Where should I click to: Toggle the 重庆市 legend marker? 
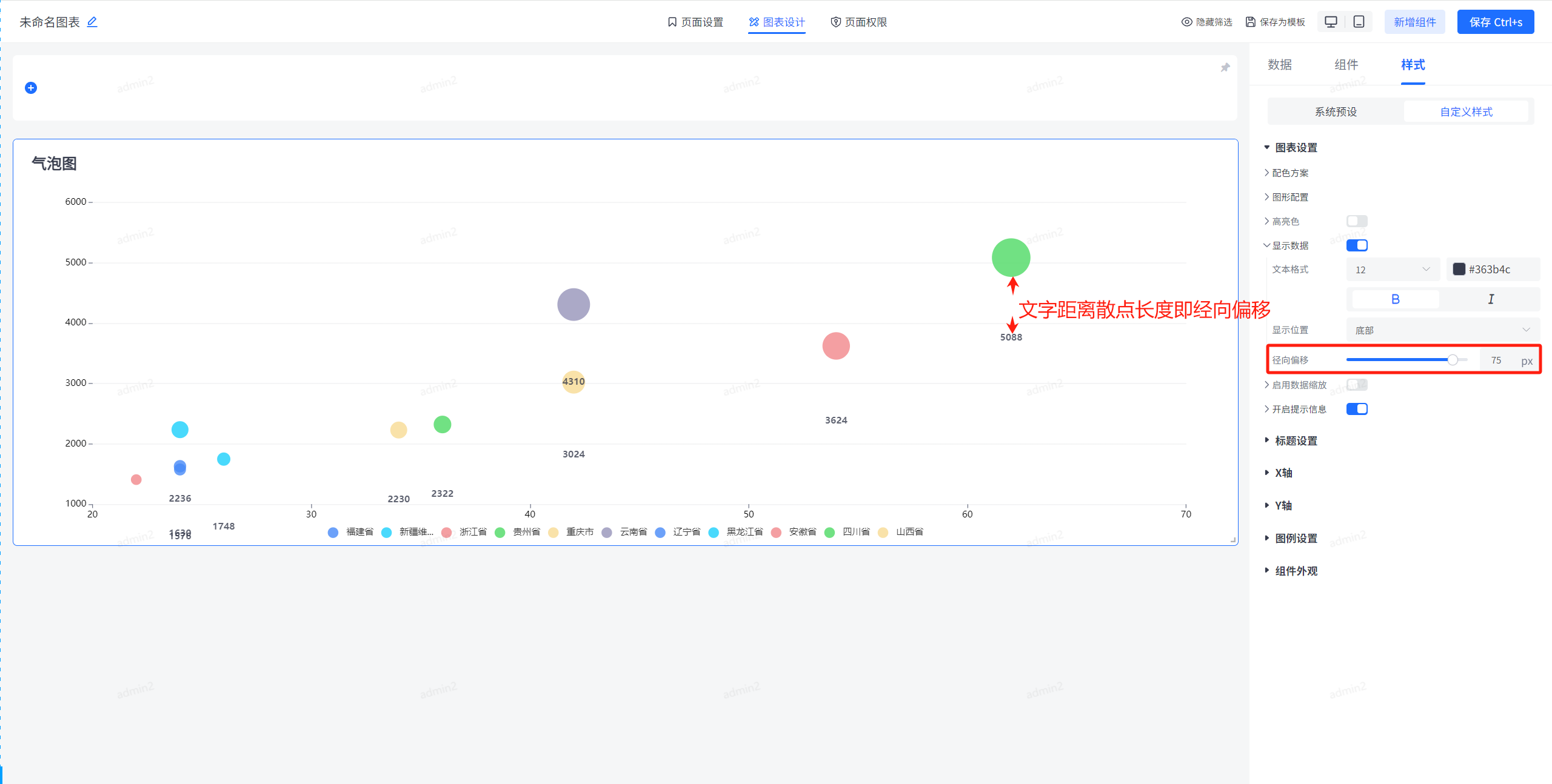553,532
